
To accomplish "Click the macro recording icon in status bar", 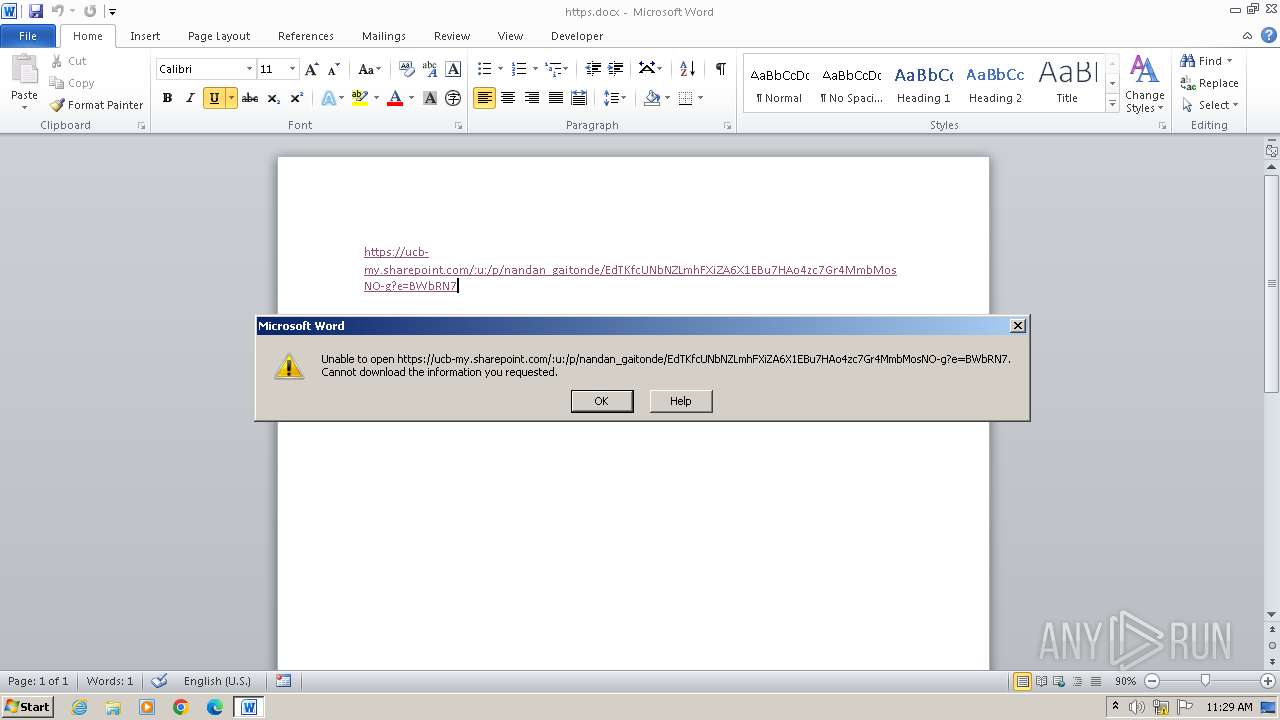I will (283, 681).
